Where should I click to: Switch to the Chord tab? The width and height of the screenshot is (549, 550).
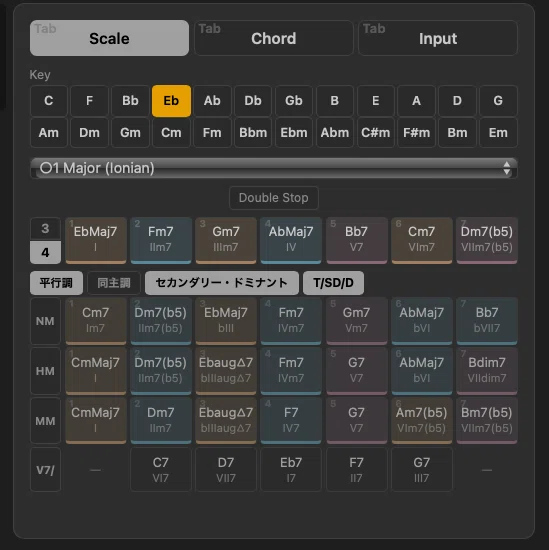click(274, 38)
